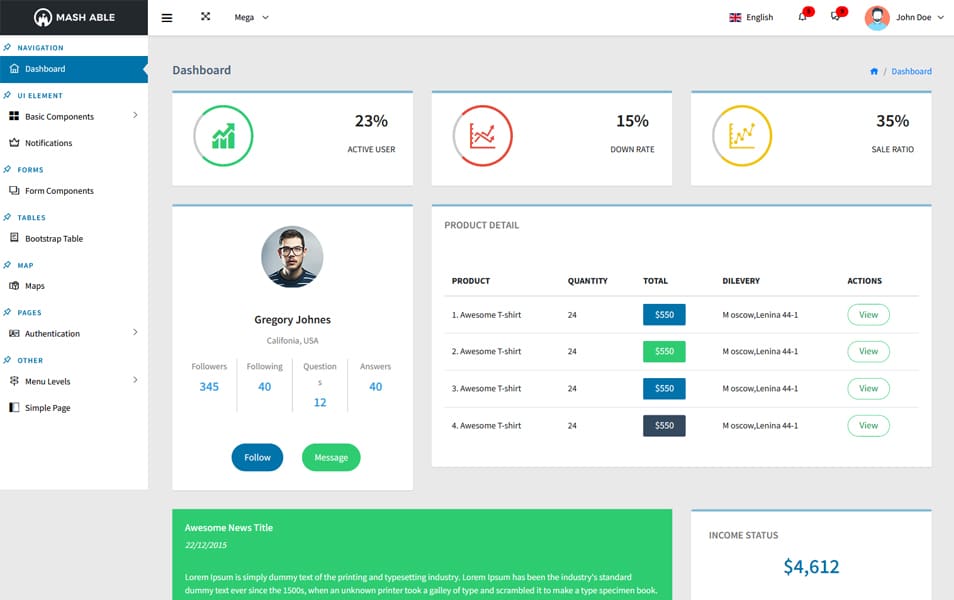Open the English language switcher flag
954x600 pixels.
pyautogui.click(x=750, y=17)
